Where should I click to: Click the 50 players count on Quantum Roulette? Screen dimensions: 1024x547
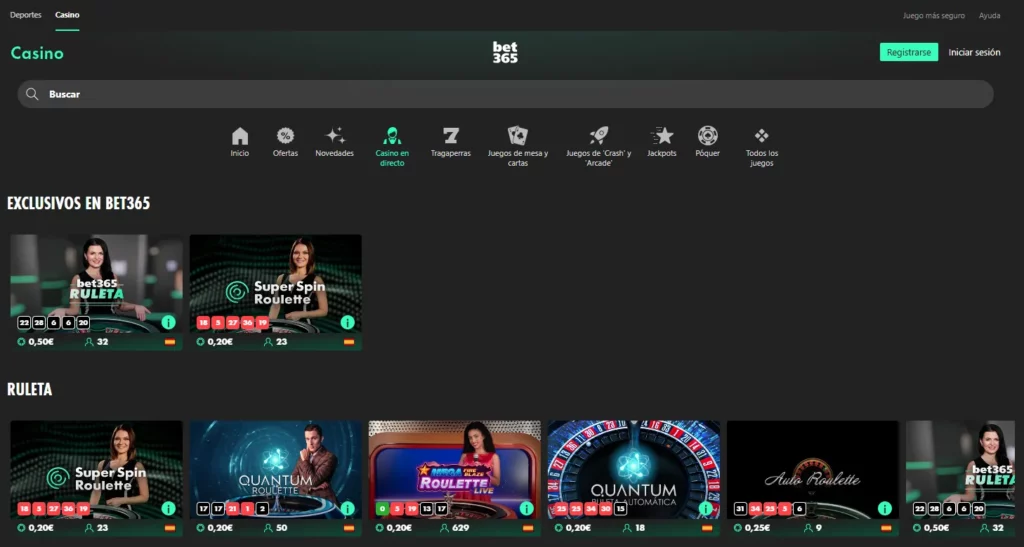[281, 528]
